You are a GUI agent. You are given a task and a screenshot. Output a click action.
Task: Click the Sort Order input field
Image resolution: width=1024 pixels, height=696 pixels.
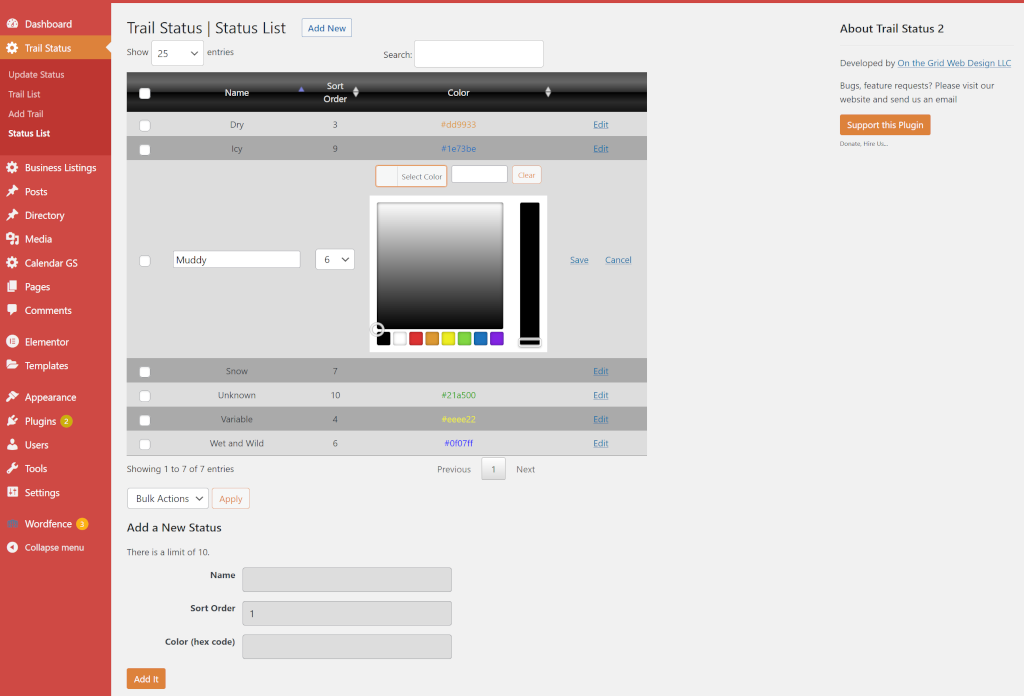point(347,613)
